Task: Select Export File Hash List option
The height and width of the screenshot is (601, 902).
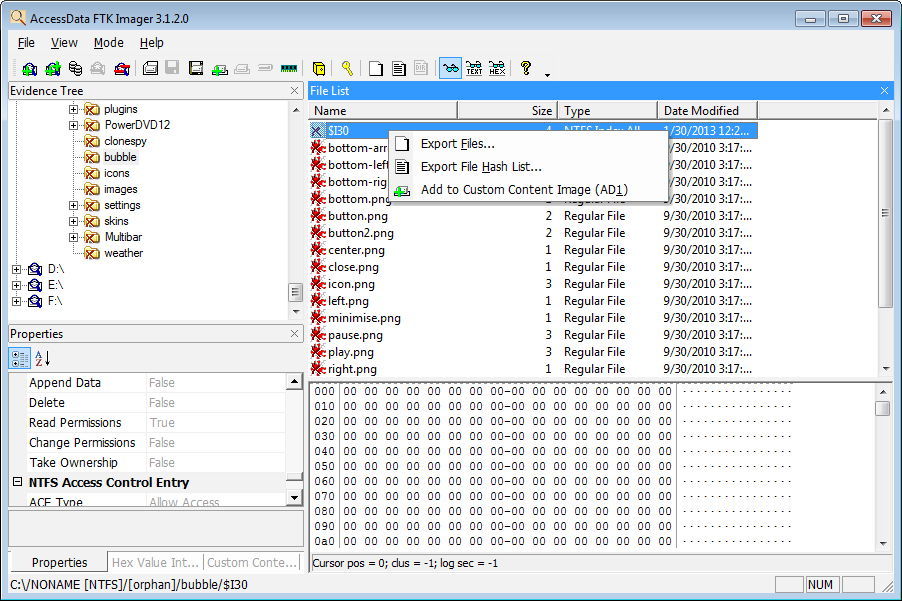Action: (x=480, y=167)
